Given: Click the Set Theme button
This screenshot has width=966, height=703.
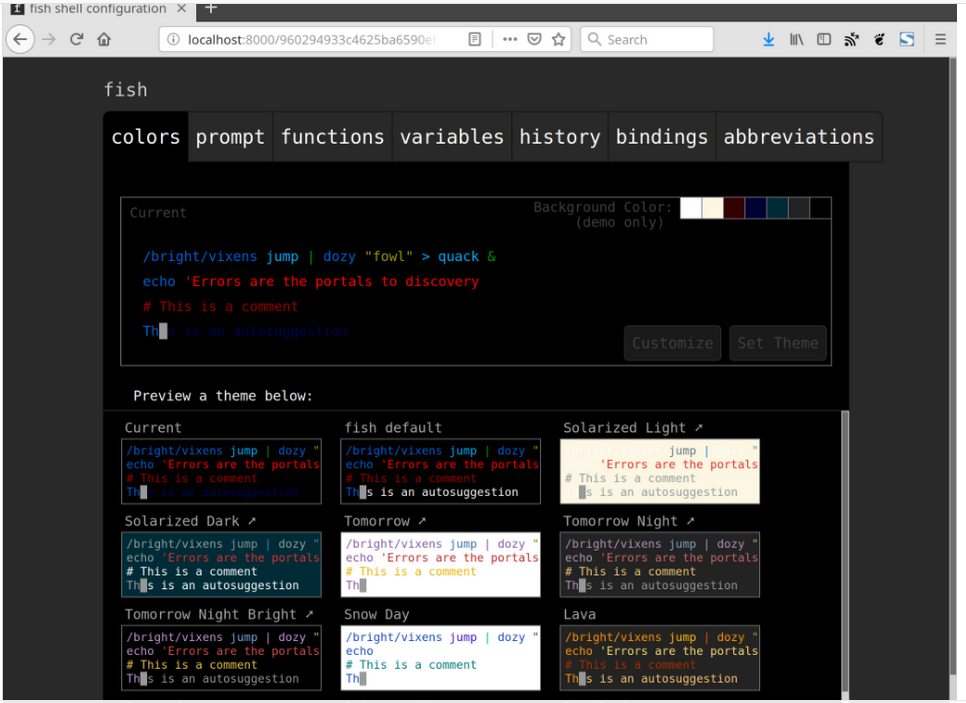Looking at the screenshot, I should [778, 343].
